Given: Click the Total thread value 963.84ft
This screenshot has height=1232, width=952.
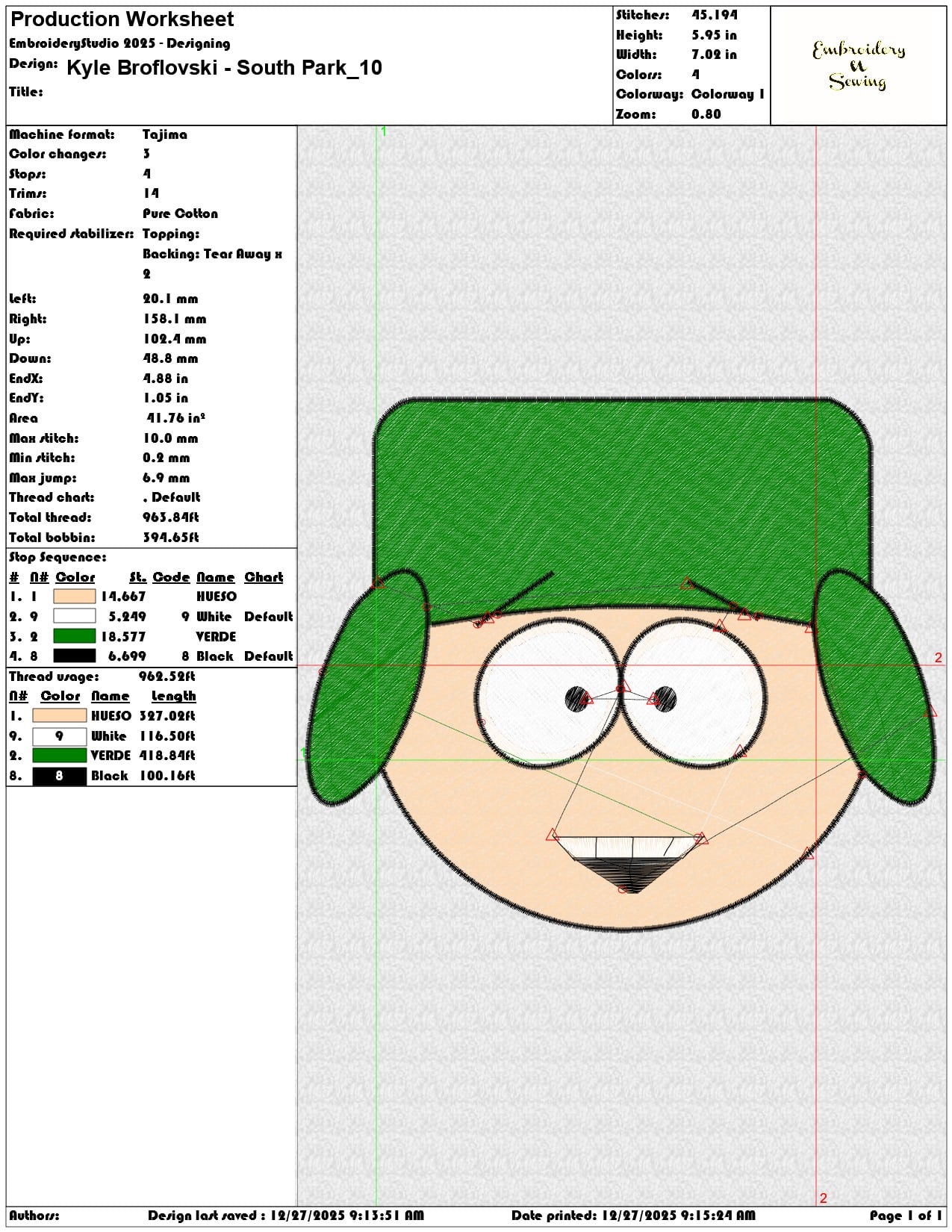Looking at the screenshot, I should pyautogui.click(x=171, y=517).
